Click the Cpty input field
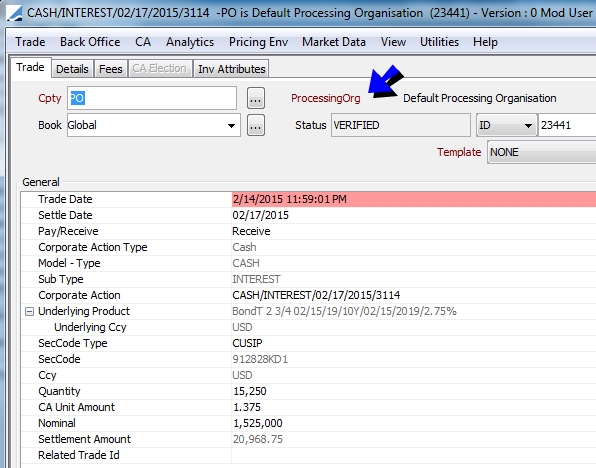Viewport: 596px width, 468px height. pos(152,98)
